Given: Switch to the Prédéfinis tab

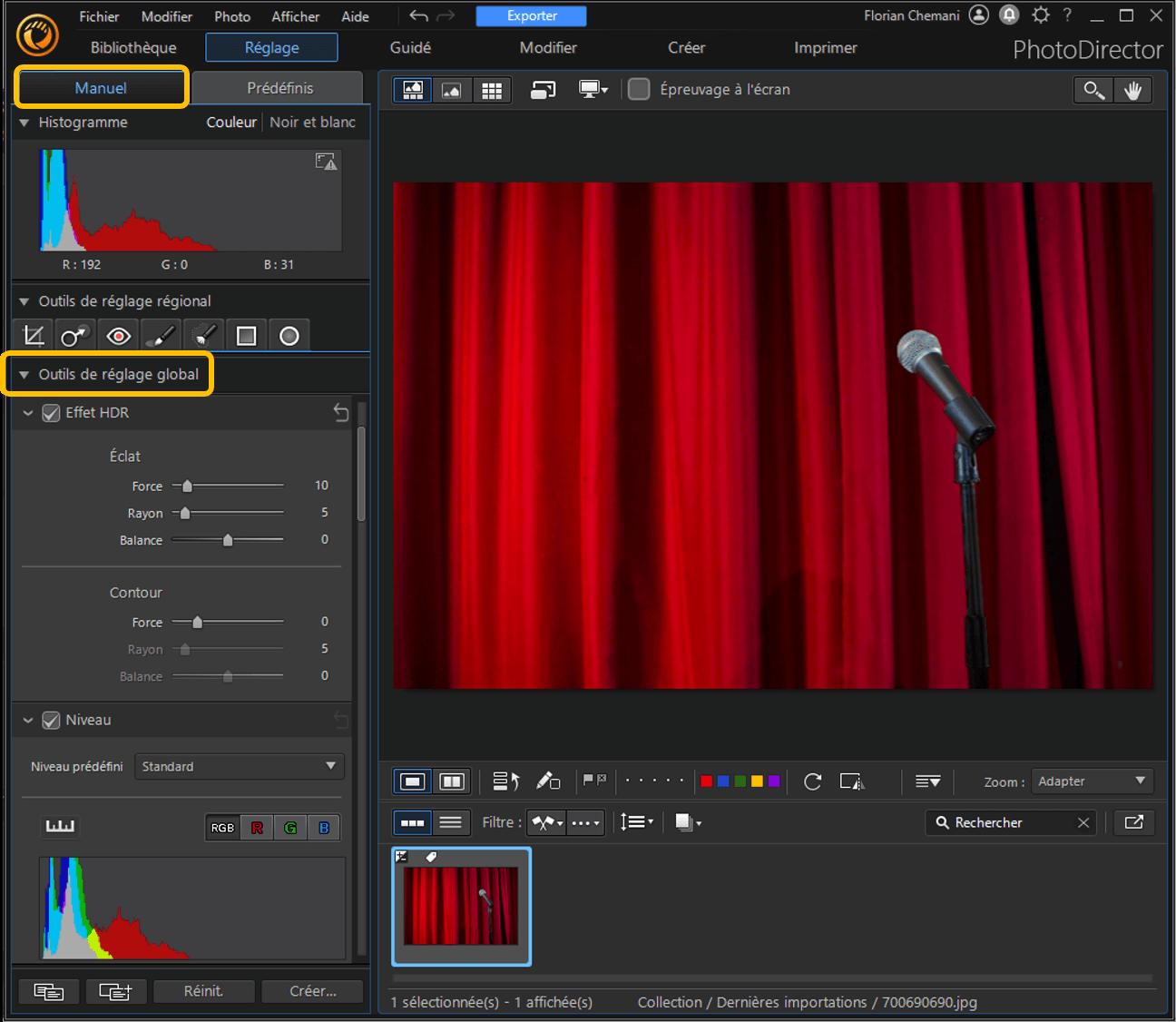Looking at the screenshot, I should click(x=279, y=88).
